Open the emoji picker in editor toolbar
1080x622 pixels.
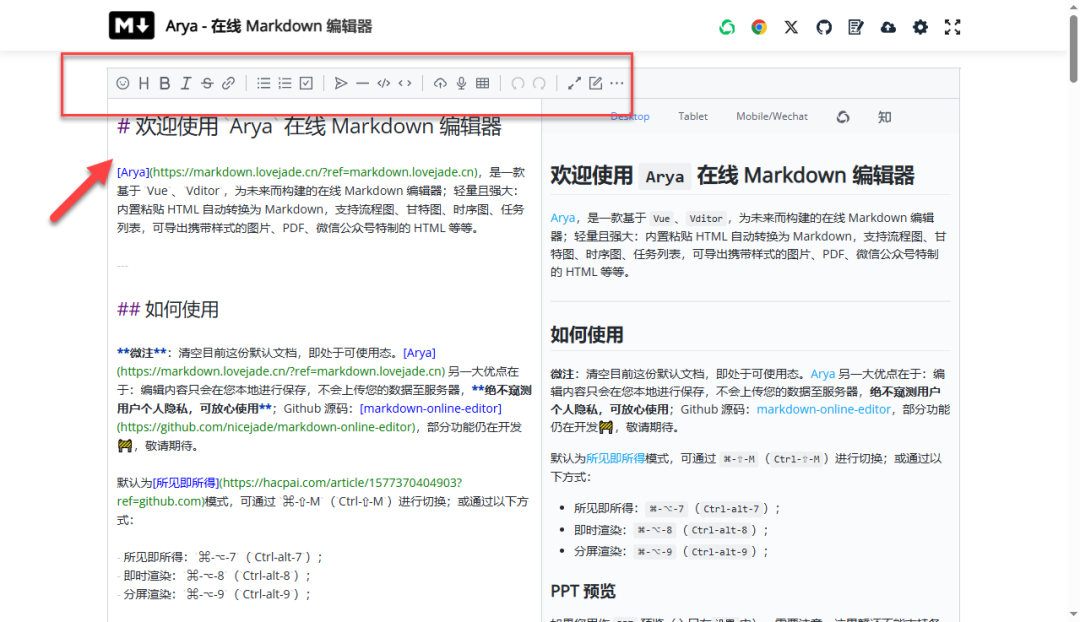click(x=123, y=83)
